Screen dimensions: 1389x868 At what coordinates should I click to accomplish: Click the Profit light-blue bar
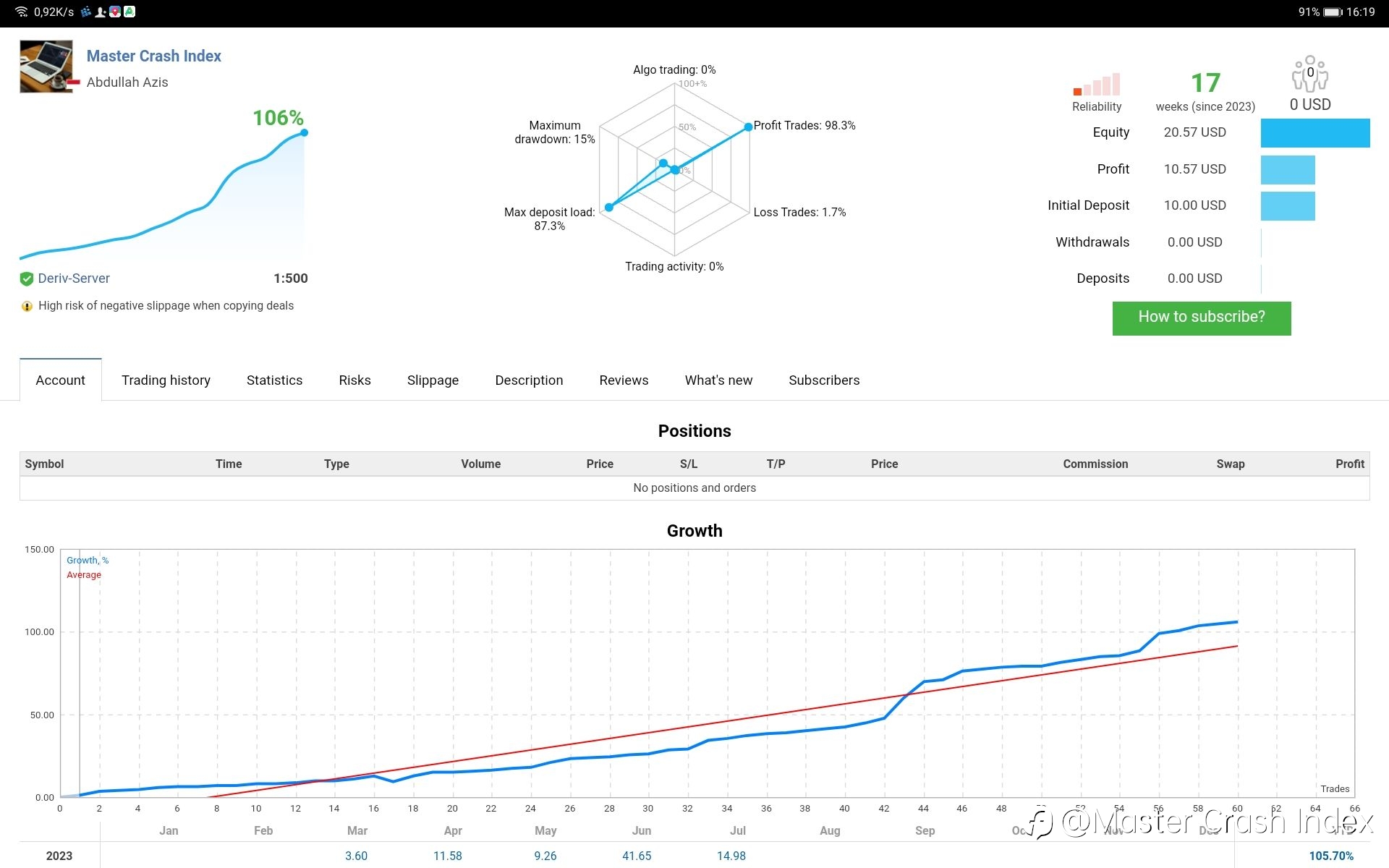coord(1288,169)
